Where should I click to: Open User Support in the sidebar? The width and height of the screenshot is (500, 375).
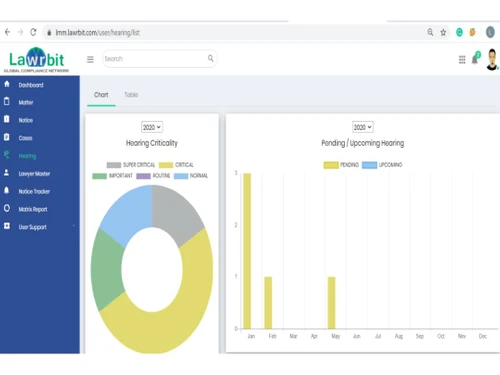(32, 227)
